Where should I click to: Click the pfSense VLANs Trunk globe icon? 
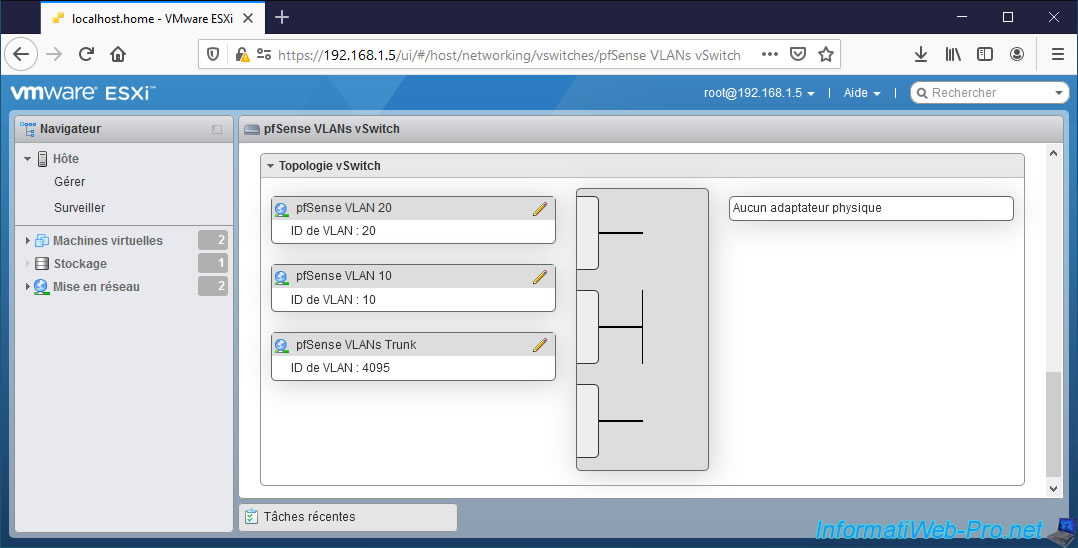point(281,346)
